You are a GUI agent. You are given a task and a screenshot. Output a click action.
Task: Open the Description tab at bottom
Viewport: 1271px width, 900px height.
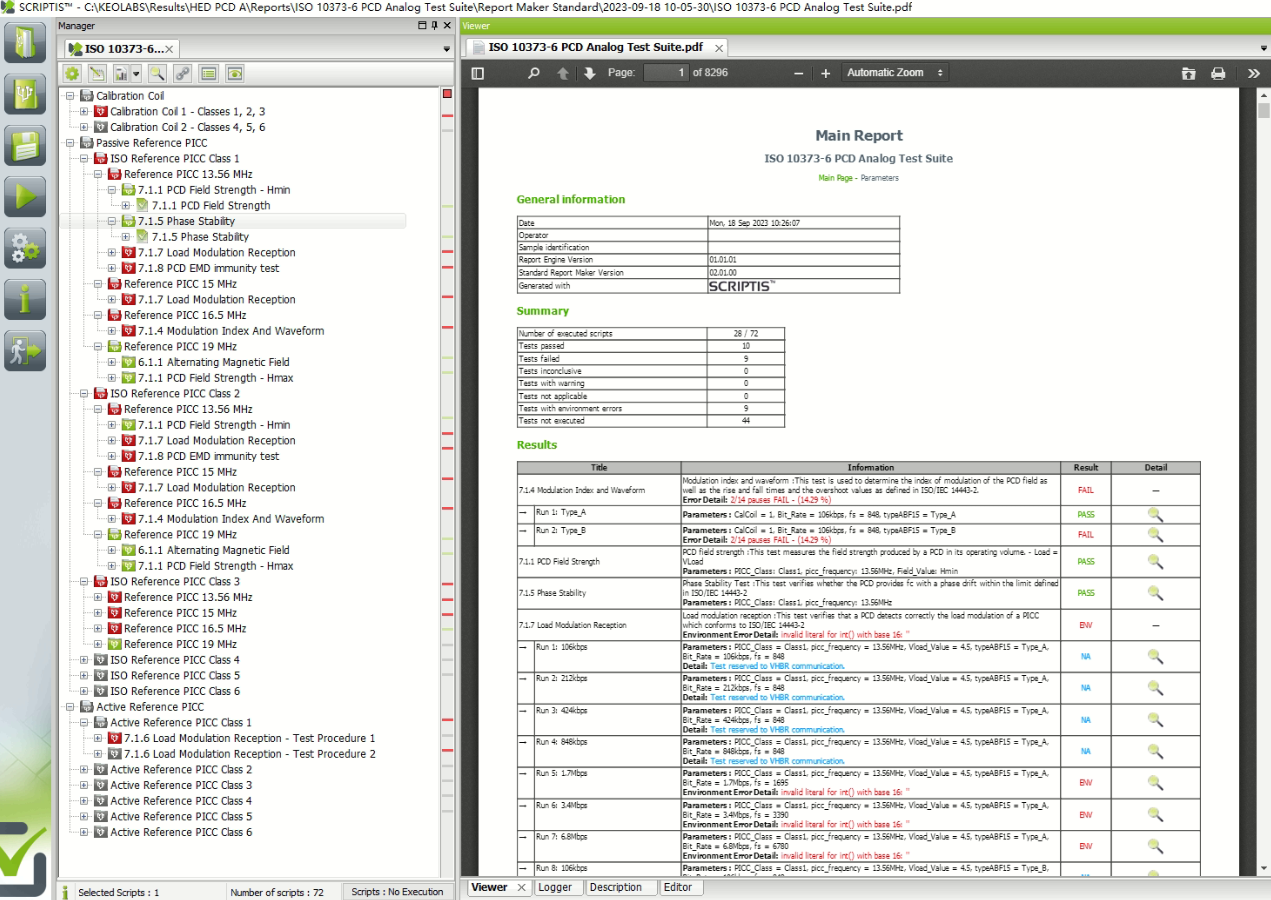(615, 887)
